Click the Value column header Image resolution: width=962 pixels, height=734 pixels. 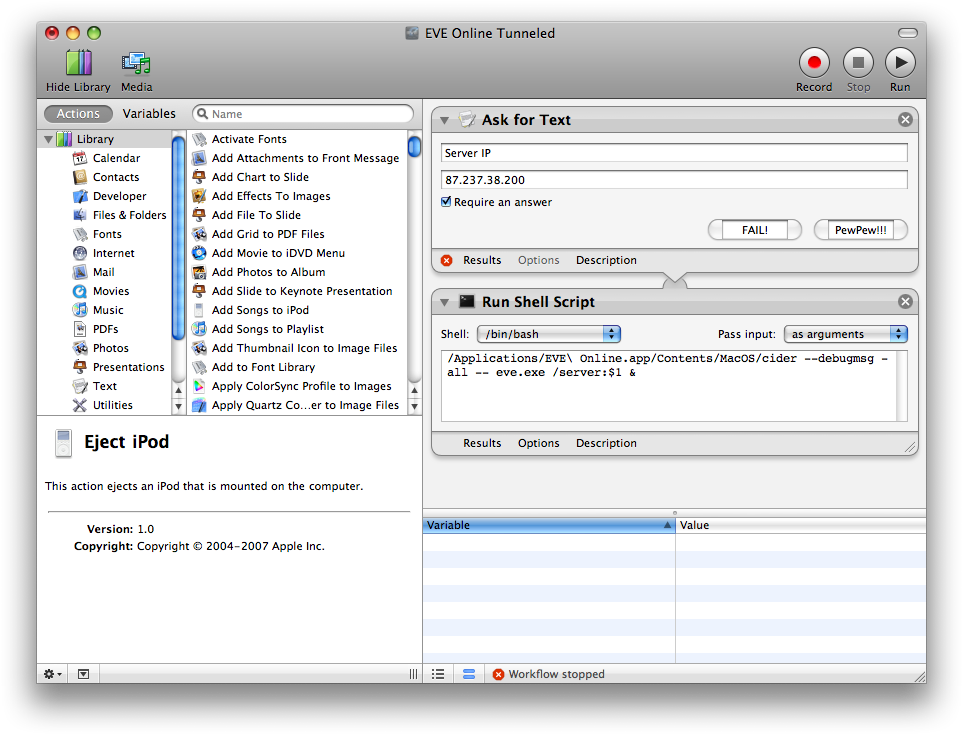pyautogui.click(x=801, y=525)
